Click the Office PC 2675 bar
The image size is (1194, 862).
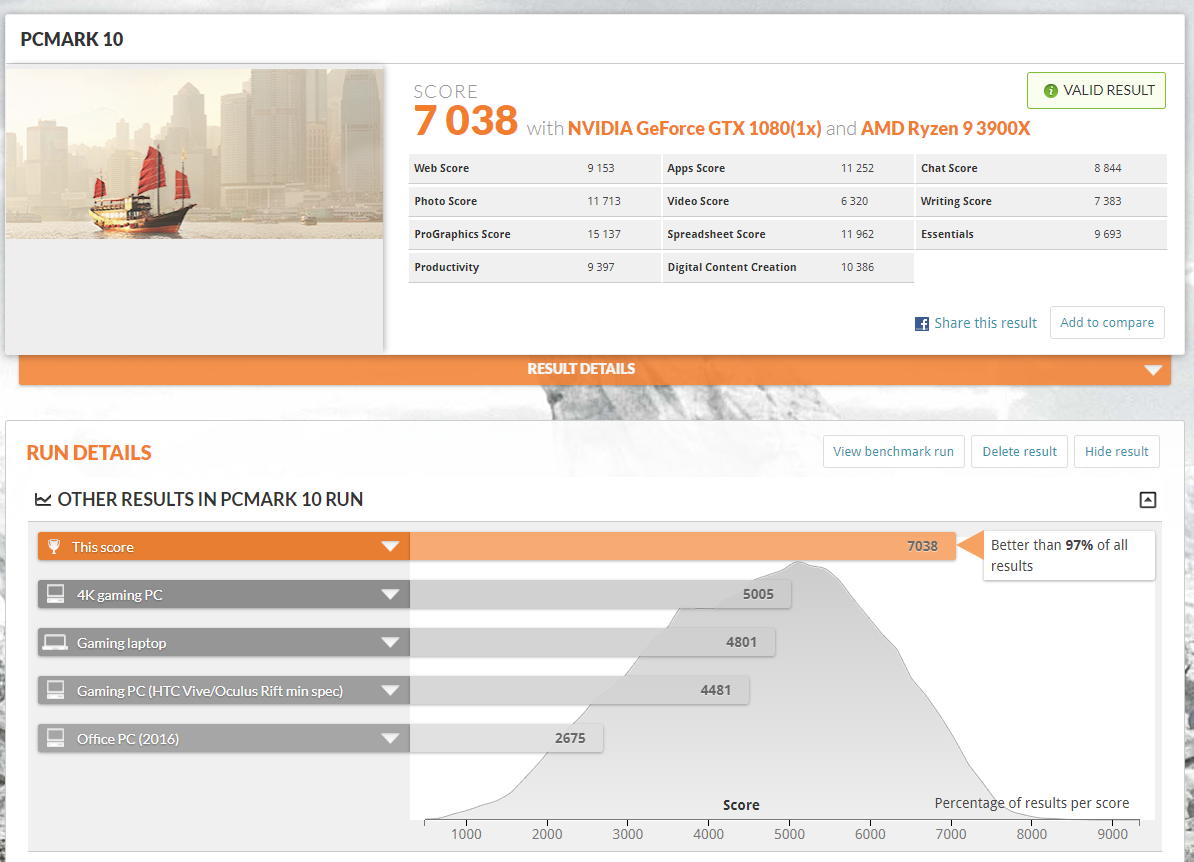pyautogui.click(x=506, y=738)
